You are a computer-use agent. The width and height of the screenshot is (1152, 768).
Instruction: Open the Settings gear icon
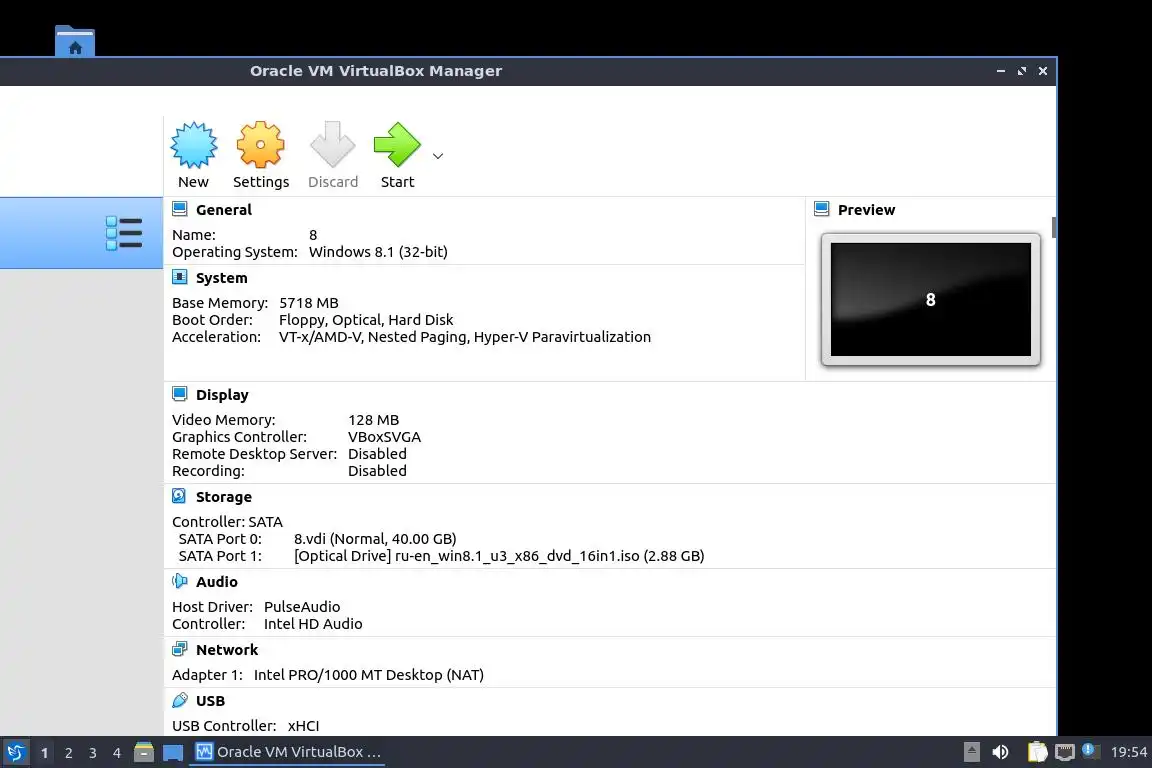pos(260,146)
